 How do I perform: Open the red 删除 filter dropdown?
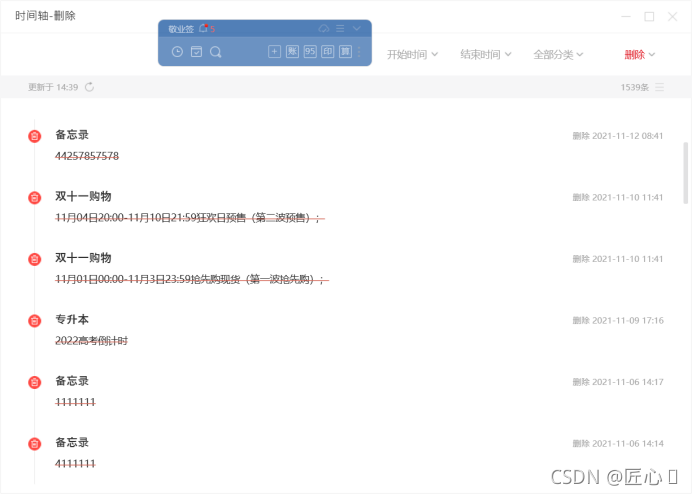point(640,54)
